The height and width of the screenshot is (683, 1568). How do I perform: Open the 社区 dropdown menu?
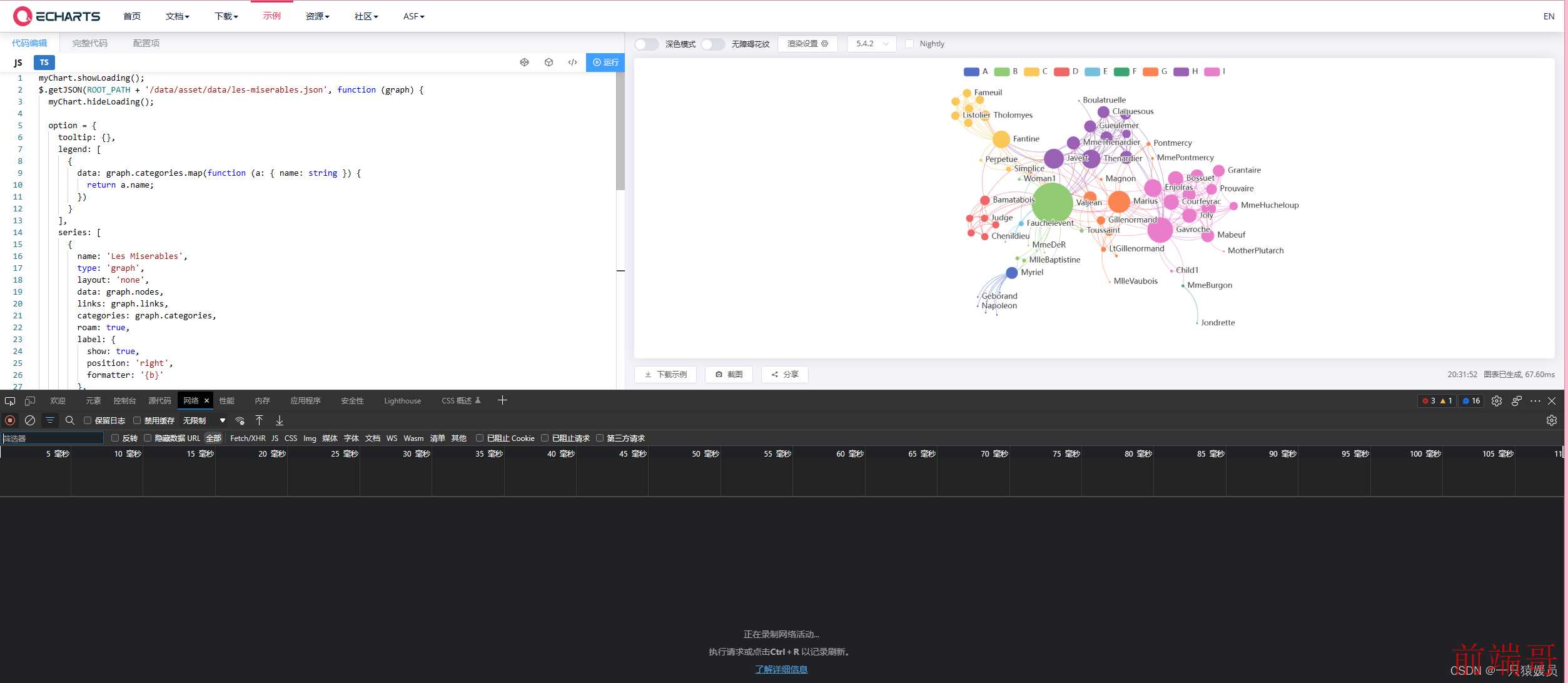pos(366,16)
